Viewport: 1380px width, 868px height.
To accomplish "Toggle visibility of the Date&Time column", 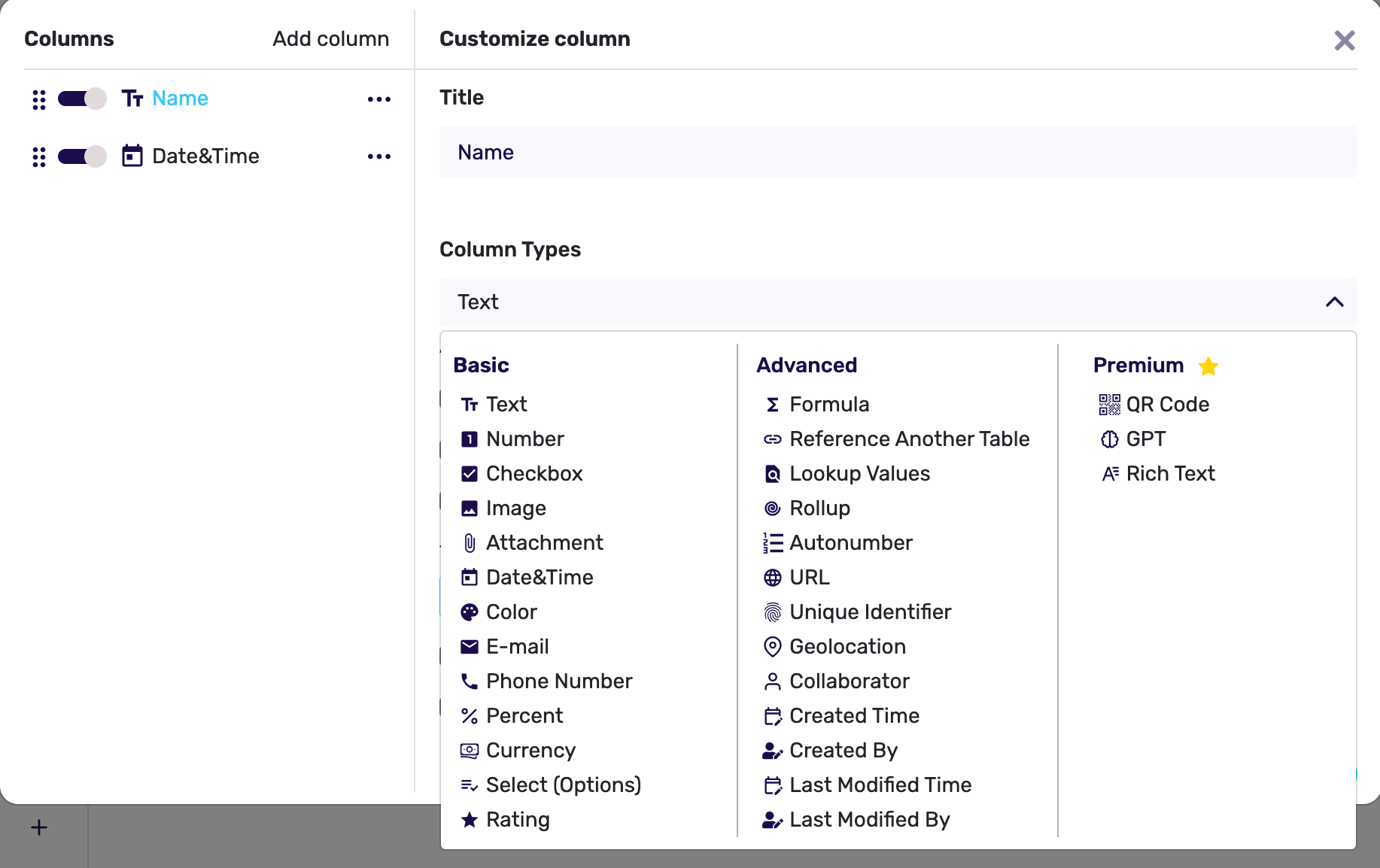I will pyautogui.click(x=82, y=156).
